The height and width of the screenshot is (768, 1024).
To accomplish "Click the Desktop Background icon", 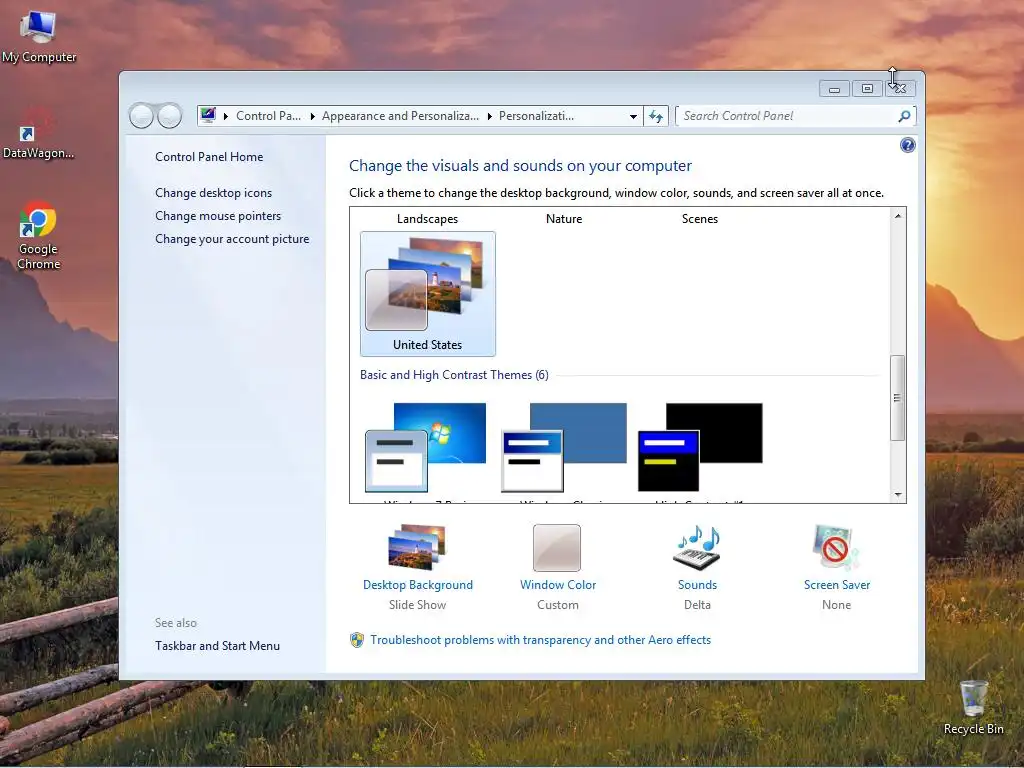I will (417, 547).
